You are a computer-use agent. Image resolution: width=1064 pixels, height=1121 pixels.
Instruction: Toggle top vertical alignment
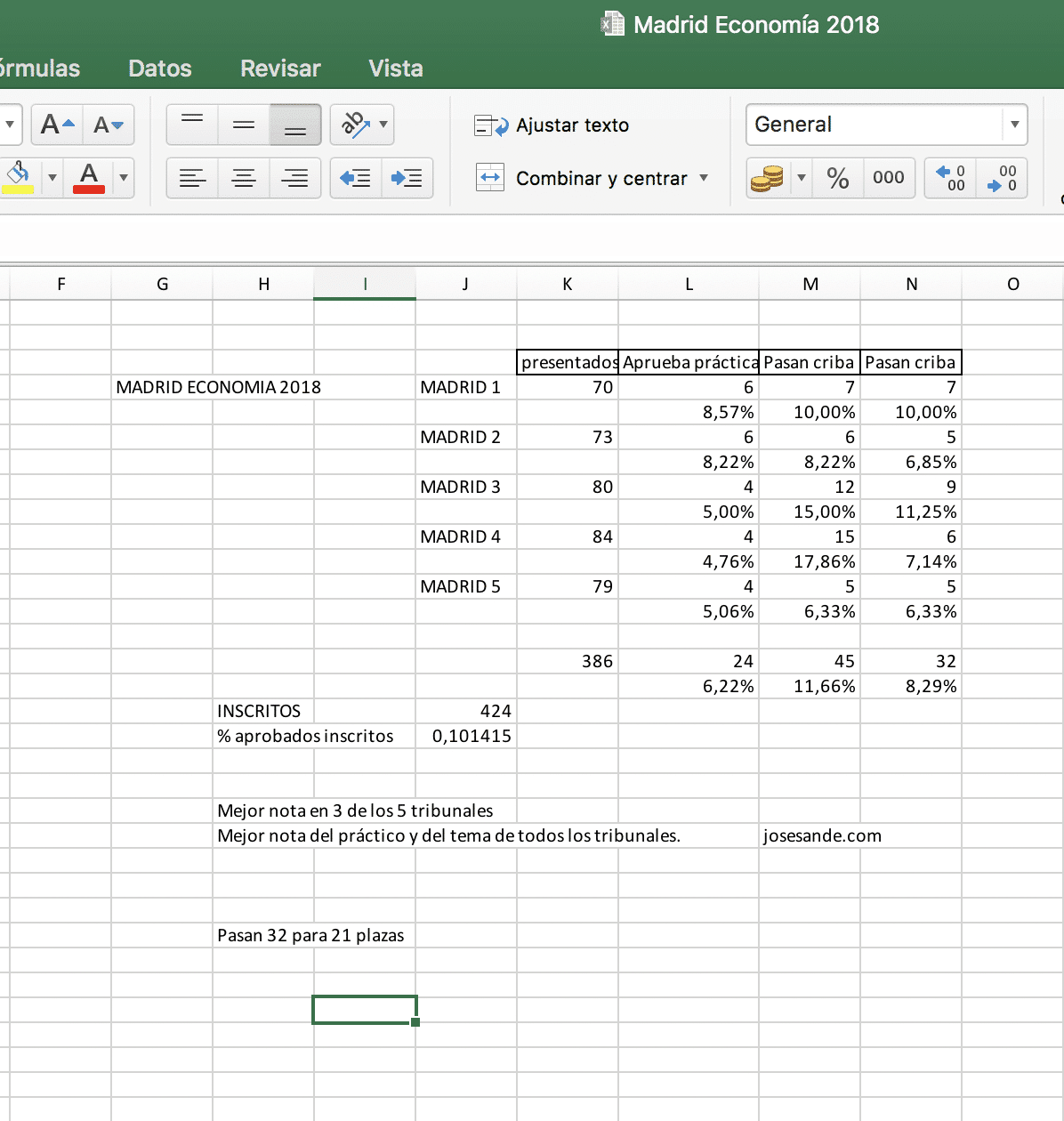click(192, 125)
